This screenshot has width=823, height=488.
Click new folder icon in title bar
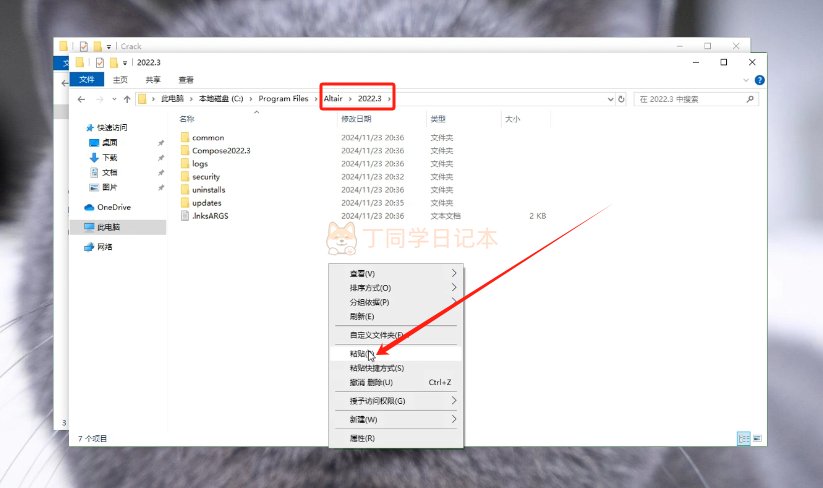(x=113, y=62)
